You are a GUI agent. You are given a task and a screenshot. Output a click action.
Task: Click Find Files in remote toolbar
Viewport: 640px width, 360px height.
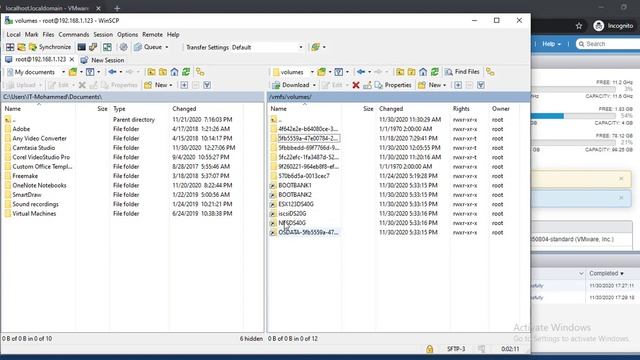[x=462, y=72]
